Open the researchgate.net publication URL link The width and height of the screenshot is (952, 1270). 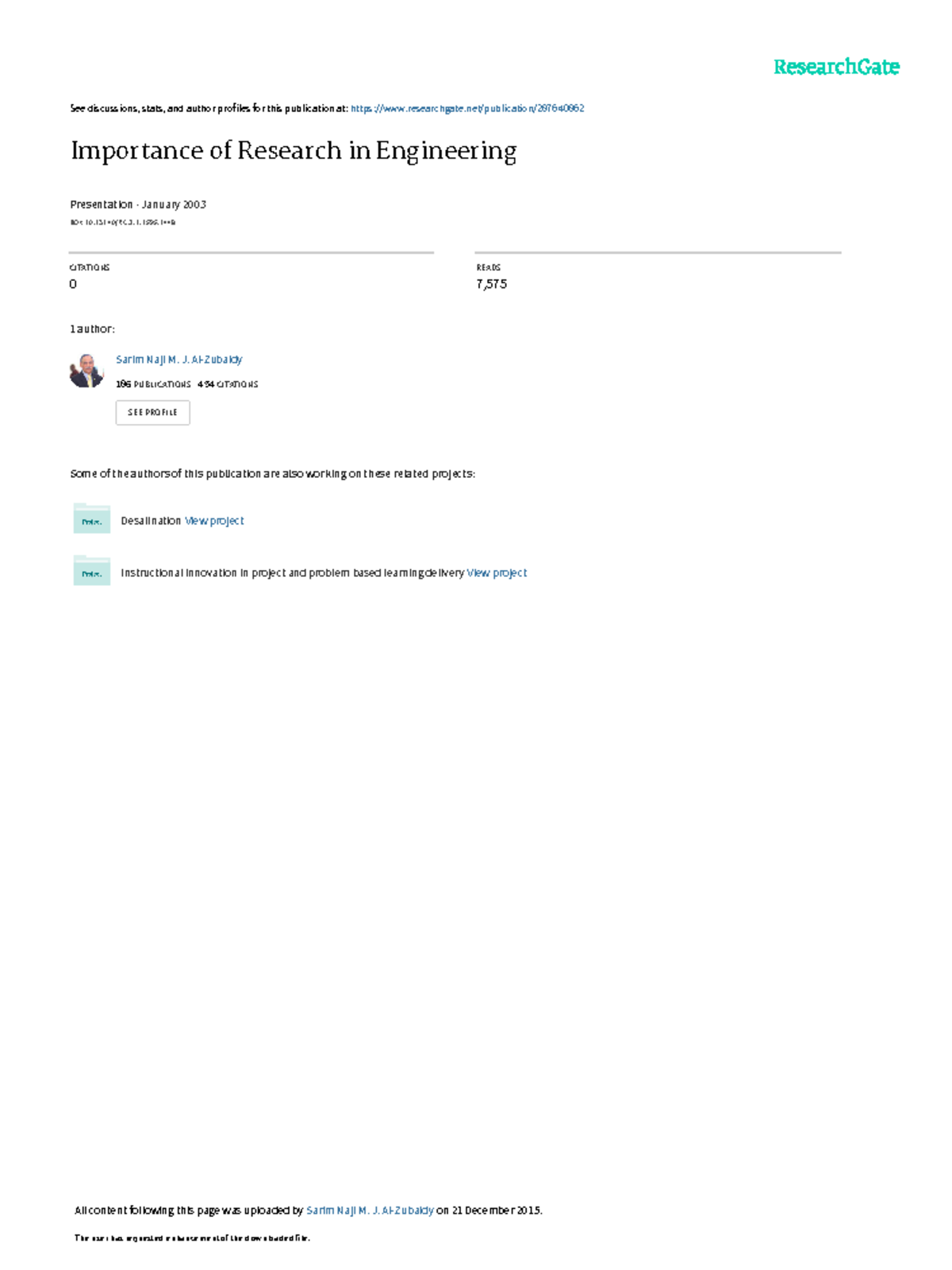[467, 109]
